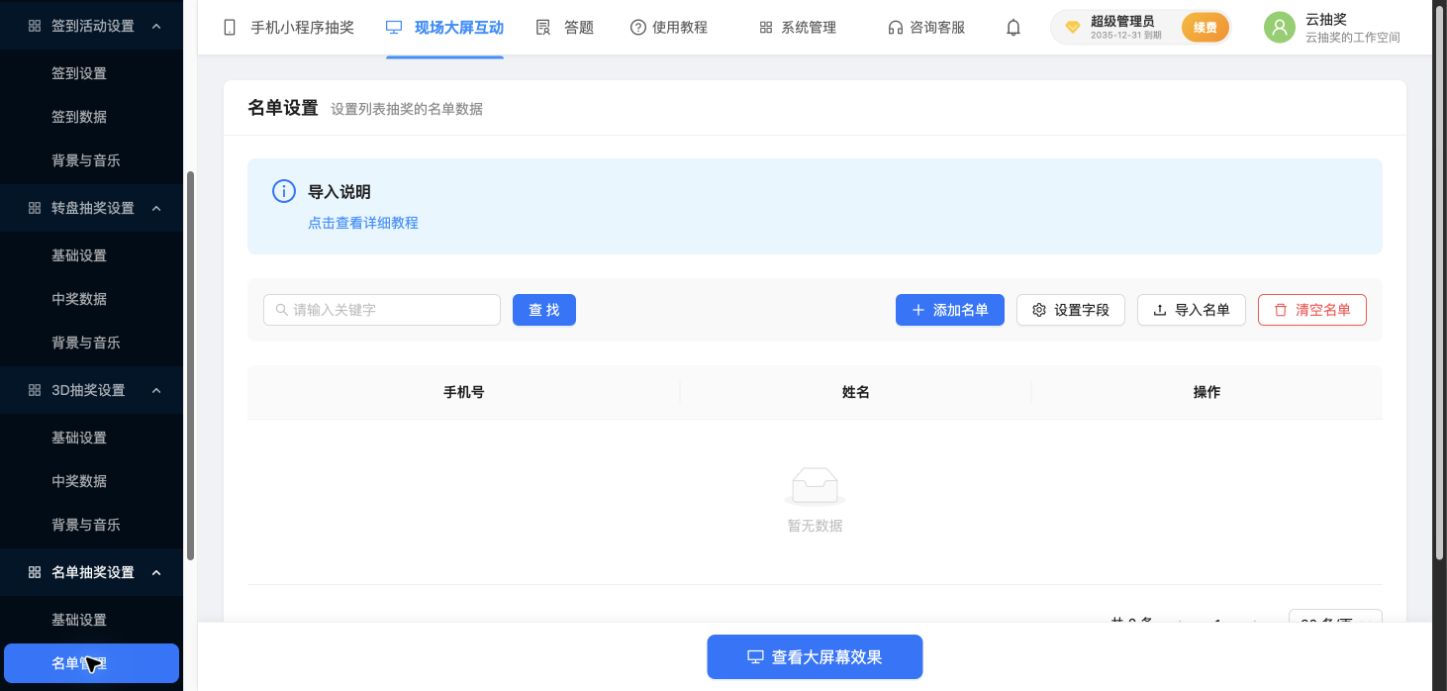
Task: Click the 暂无数据 empty-table text
Action: pos(815,526)
